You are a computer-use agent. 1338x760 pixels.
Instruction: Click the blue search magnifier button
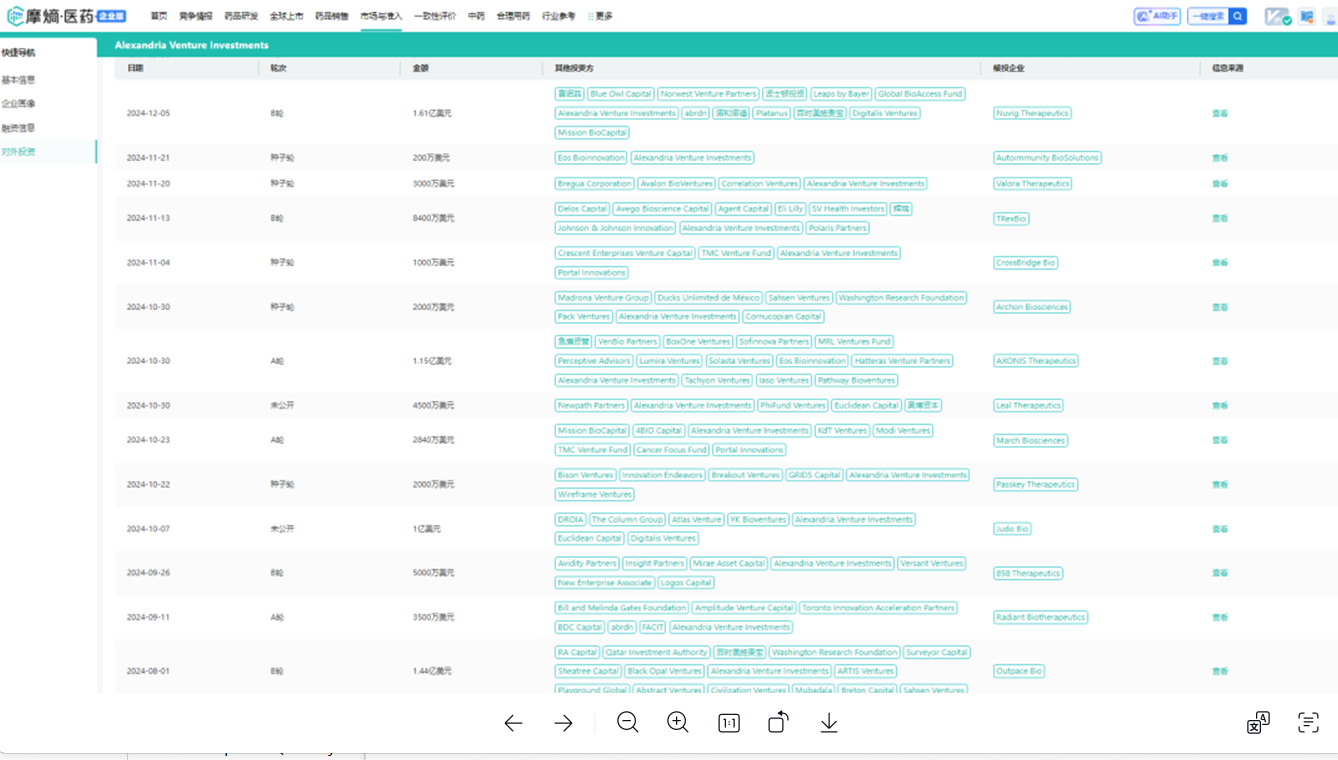click(1238, 16)
